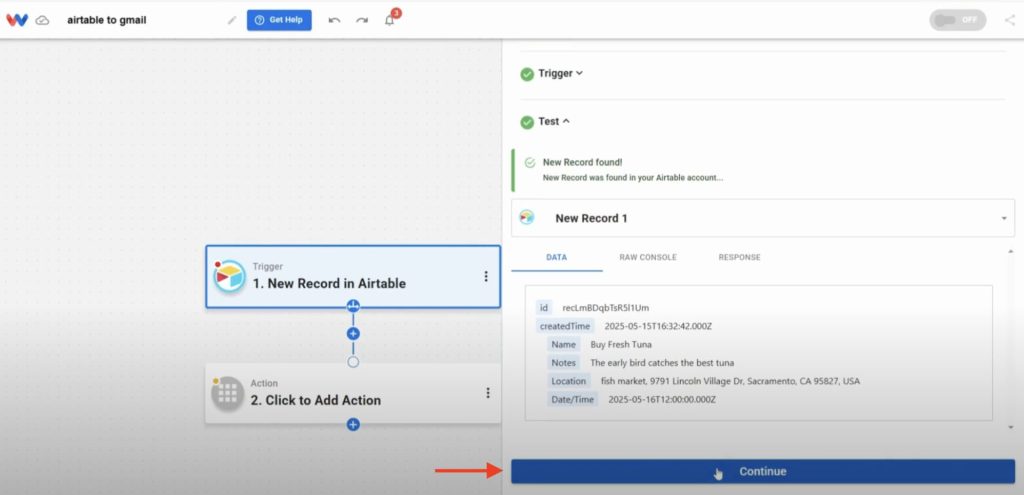Click plus button below the action step

point(353,424)
